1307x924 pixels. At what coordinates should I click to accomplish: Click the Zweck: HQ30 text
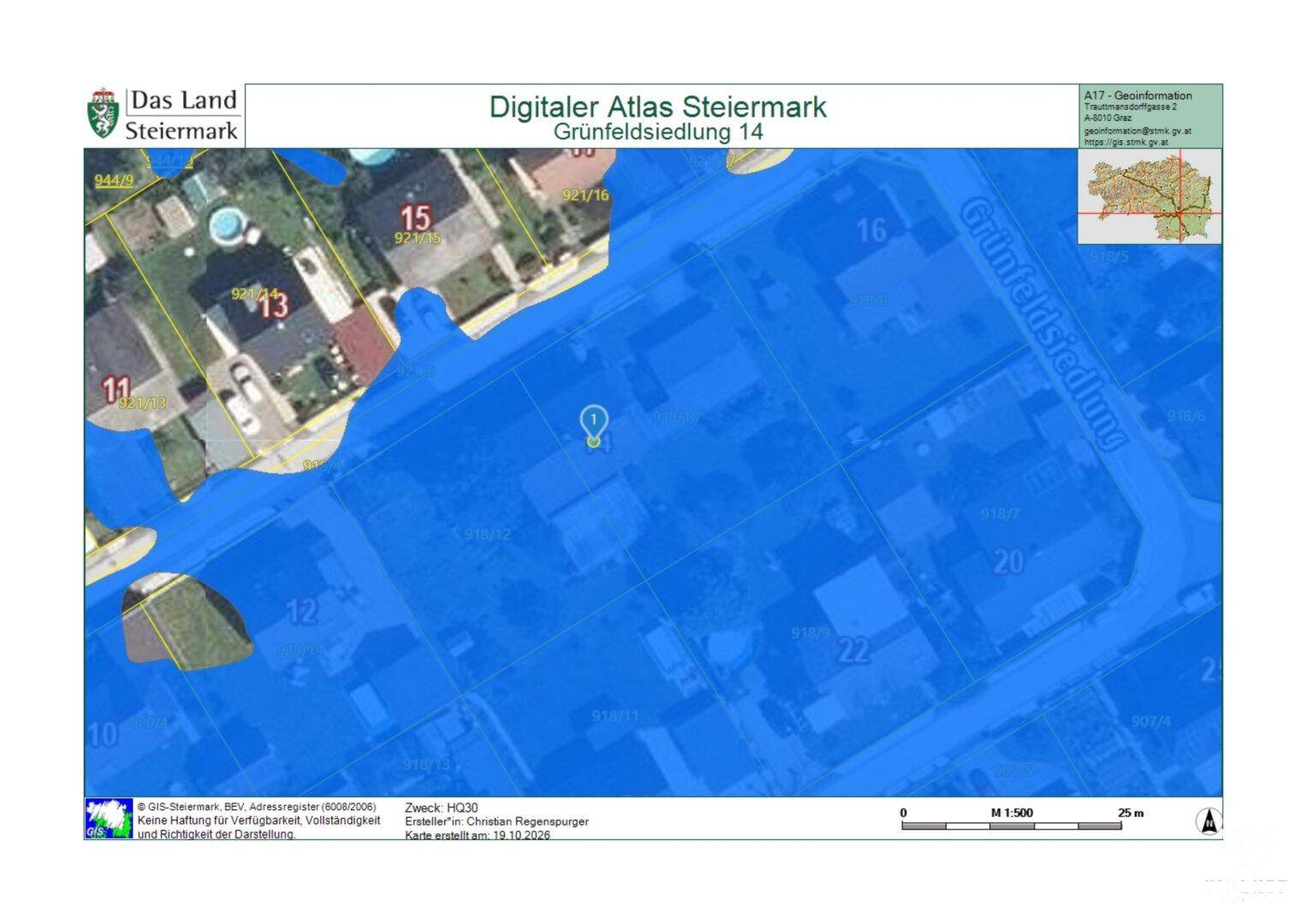point(442,808)
